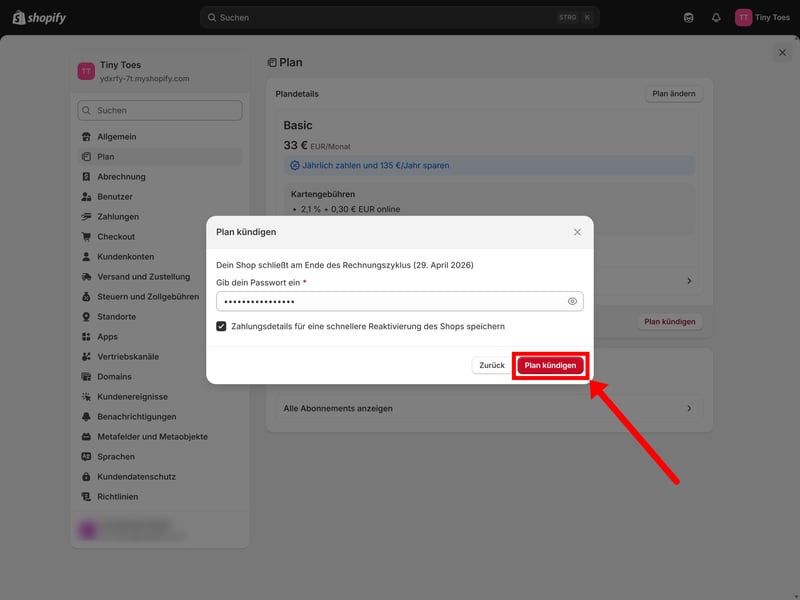Viewport: 800px width, 600px height.
Task: Uncheck the Zahlungsdetails speichern checkbox
Action: coord(222,326)
